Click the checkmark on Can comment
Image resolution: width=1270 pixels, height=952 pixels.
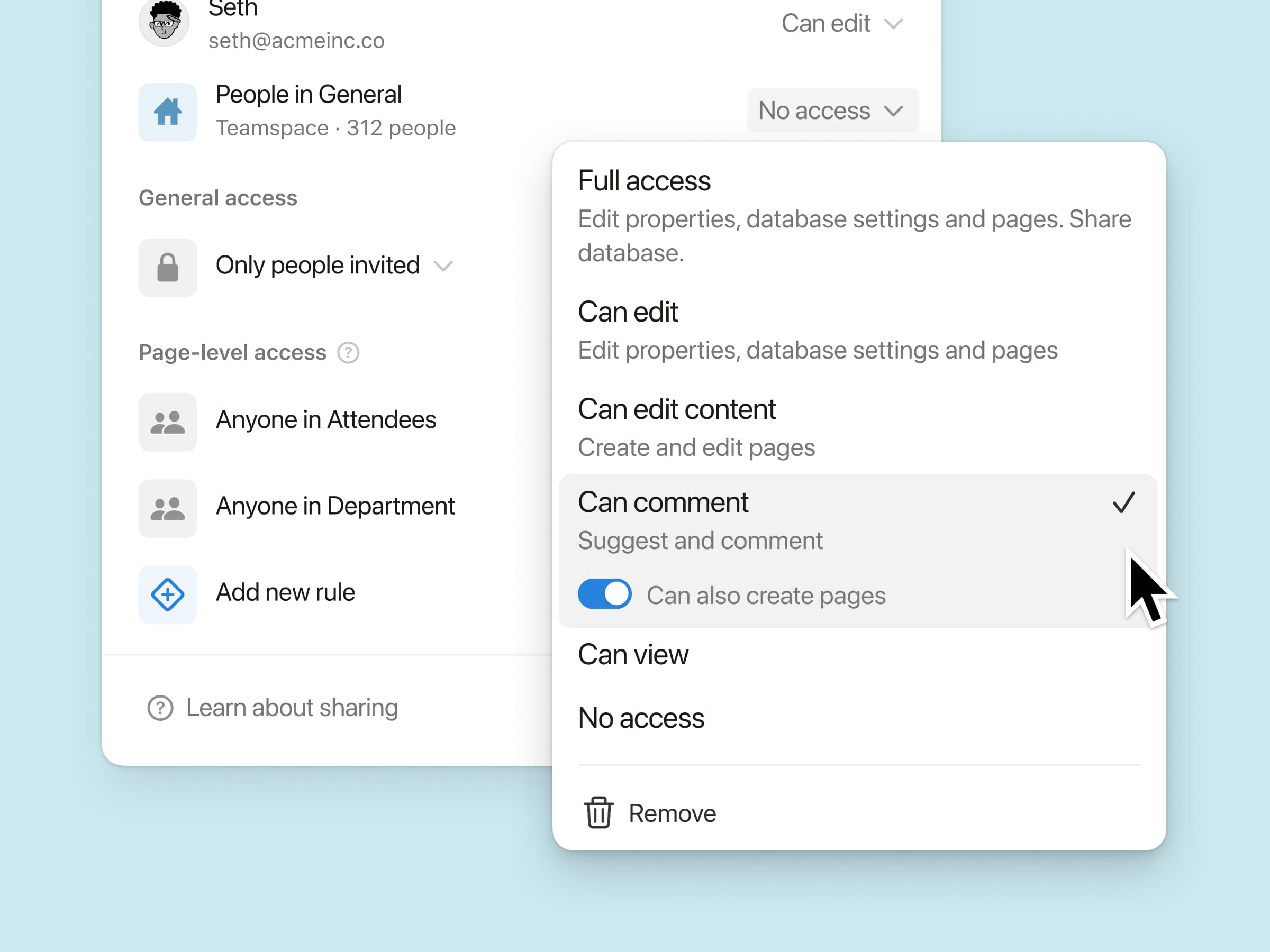coord(1123,502)
